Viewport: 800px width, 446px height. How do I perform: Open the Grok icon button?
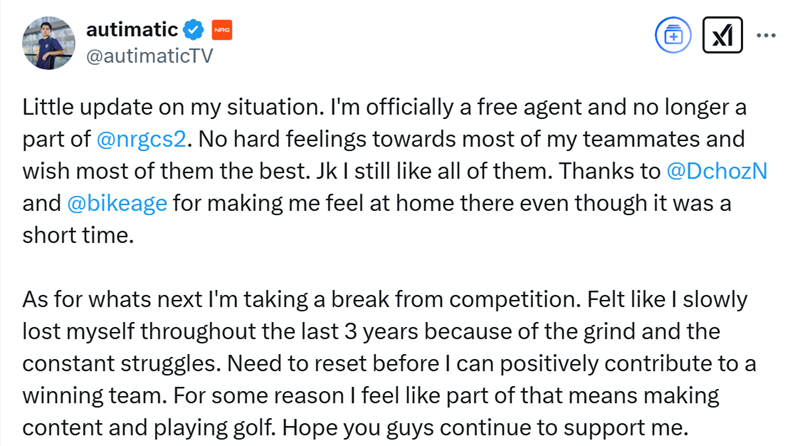pos(722,35)
